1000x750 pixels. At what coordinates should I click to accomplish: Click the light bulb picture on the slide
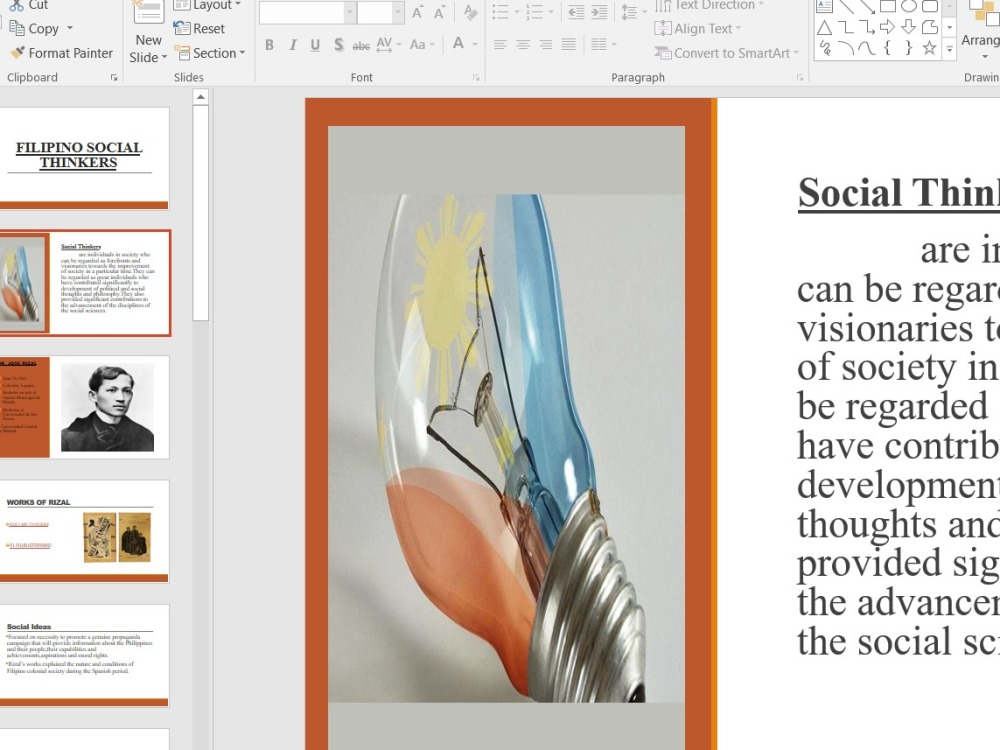pos(506,448)
